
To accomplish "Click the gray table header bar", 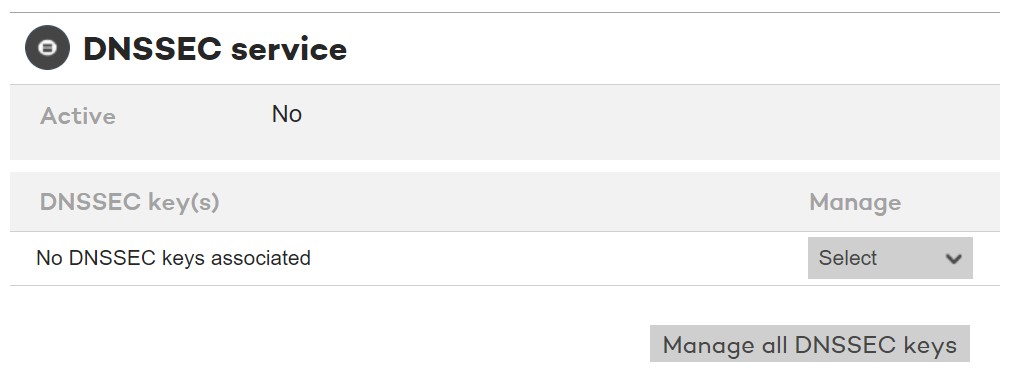I will coord(504,202).
